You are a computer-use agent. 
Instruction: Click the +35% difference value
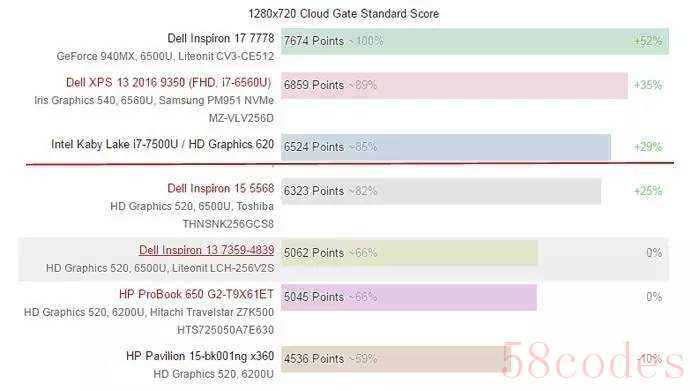point(648,85)
